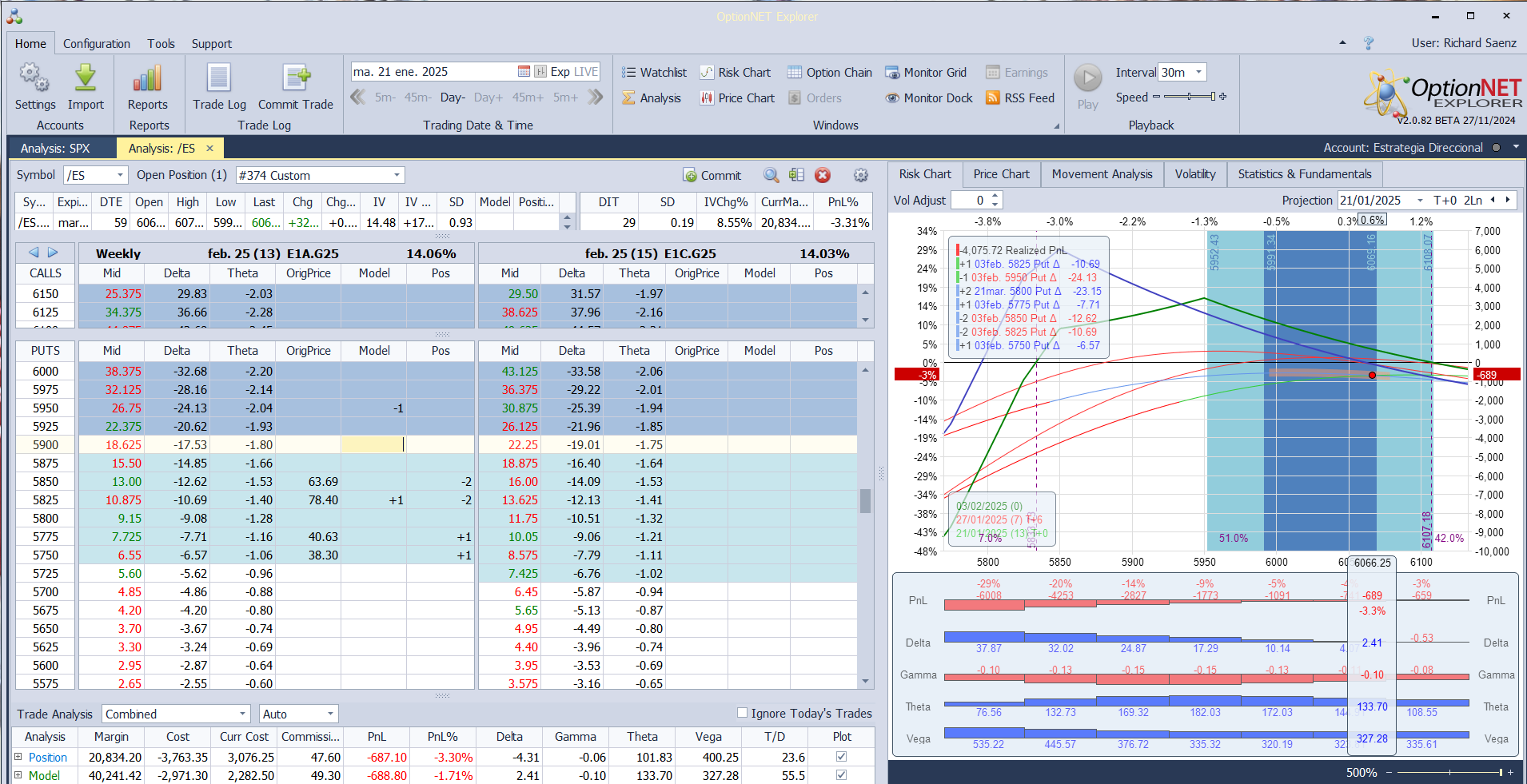This screenshot has height=784, width=1527.
Task: Click the Exp button in the date field
Action: point(560,72)
